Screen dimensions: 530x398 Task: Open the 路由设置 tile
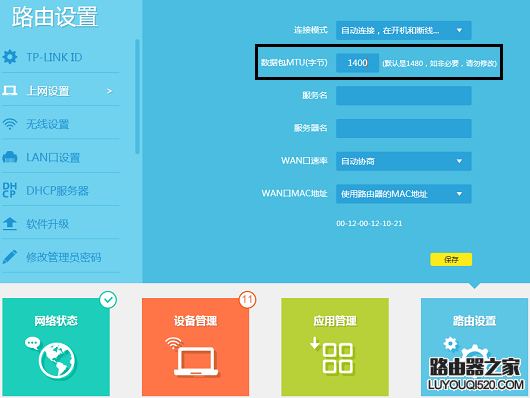pos(474,347)
